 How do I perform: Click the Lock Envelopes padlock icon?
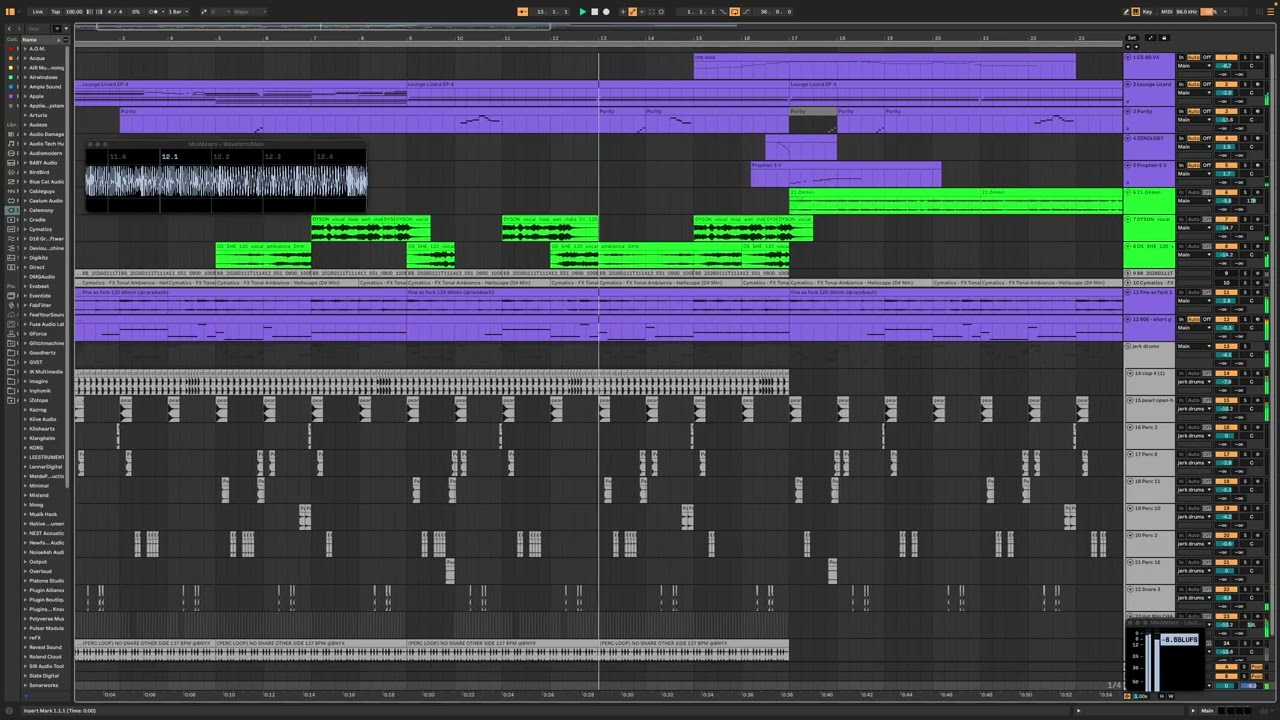point(1164,38)
